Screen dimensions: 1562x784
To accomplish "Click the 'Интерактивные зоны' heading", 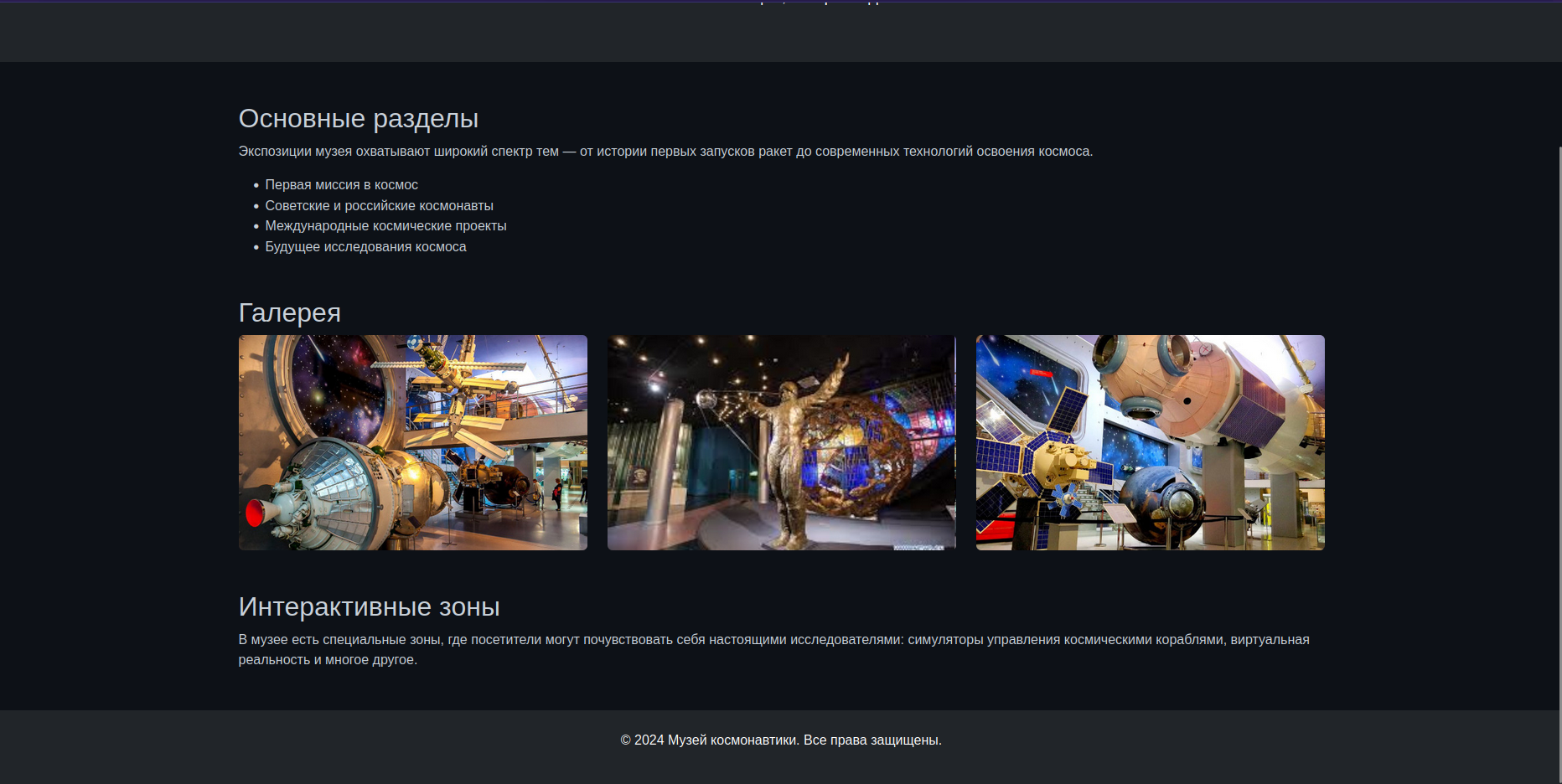I will click(369, 606).
